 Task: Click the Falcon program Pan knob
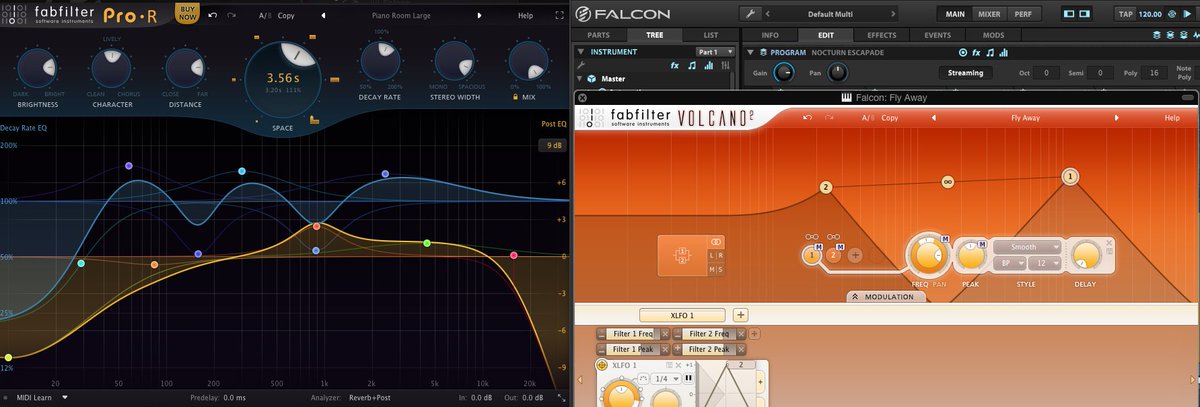837,73
